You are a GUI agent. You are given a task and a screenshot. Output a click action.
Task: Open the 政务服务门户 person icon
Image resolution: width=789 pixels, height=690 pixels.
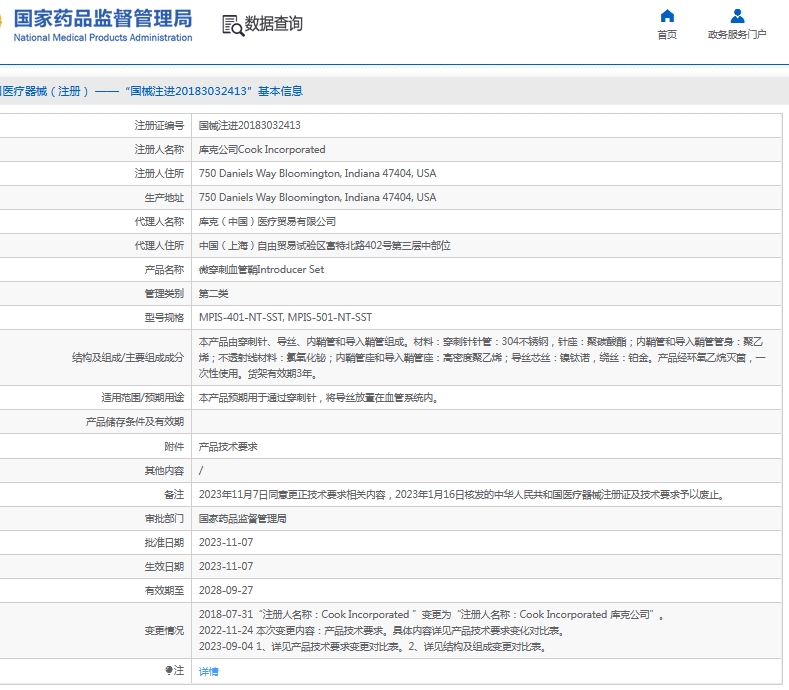coord(737,16)
